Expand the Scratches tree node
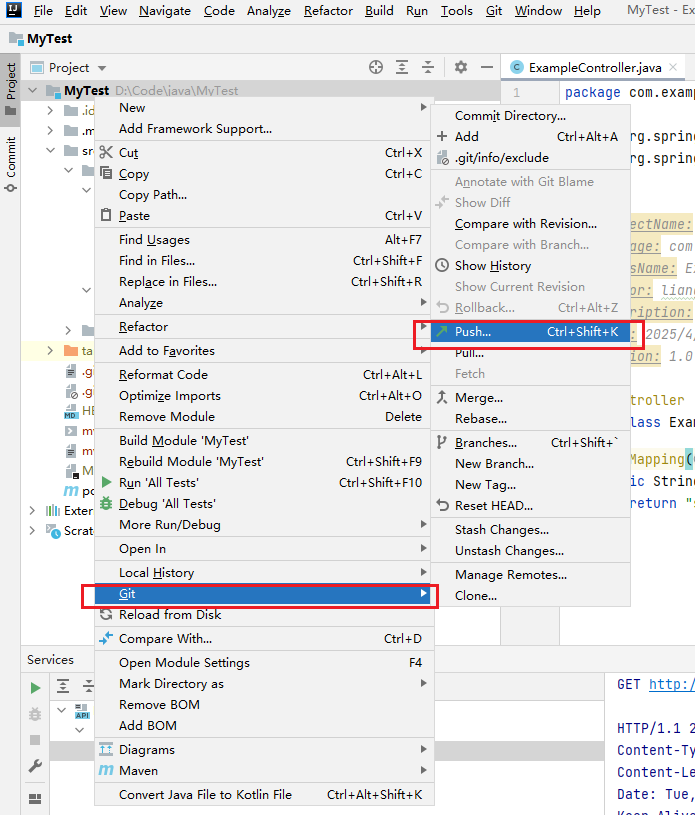695x815 pixels. point(32,531)
